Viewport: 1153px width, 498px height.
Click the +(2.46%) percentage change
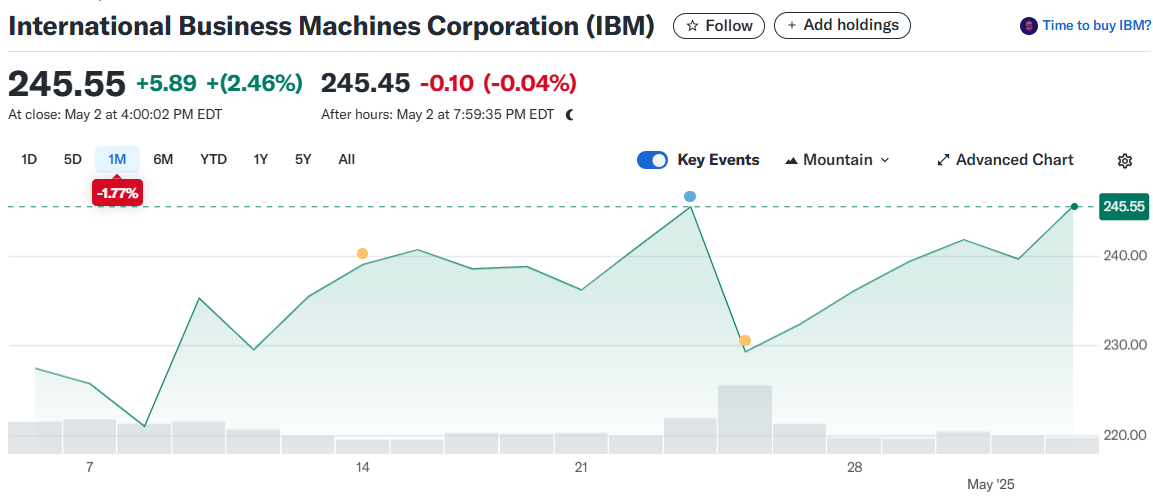click(x=255, y=84)
